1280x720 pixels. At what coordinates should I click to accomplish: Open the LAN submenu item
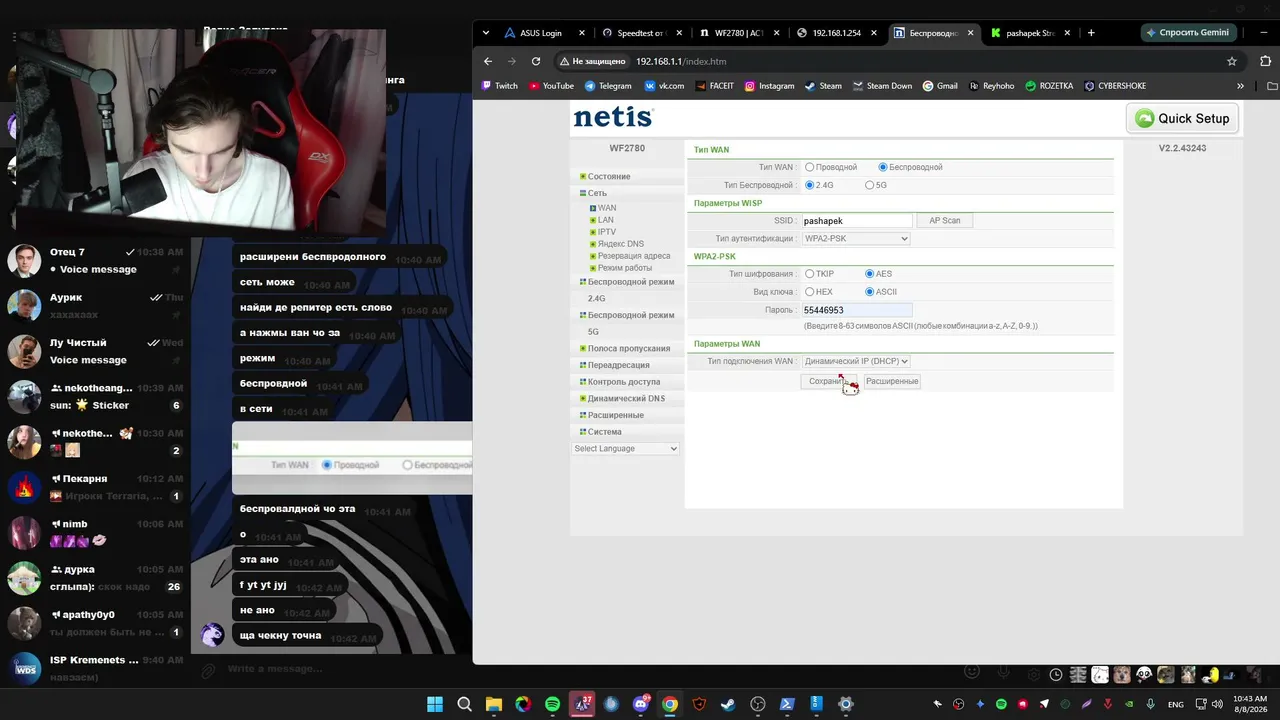[x=606, y=220]
